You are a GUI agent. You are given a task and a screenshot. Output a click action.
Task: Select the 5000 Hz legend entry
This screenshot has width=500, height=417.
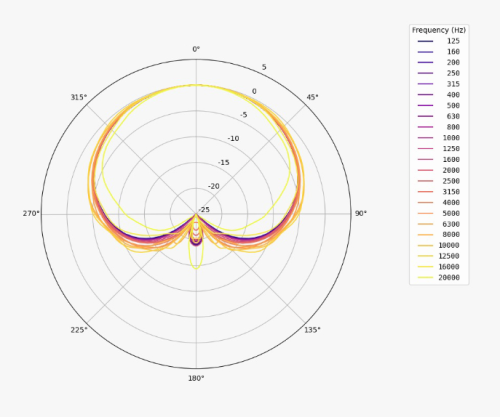(x=439, y=213)
